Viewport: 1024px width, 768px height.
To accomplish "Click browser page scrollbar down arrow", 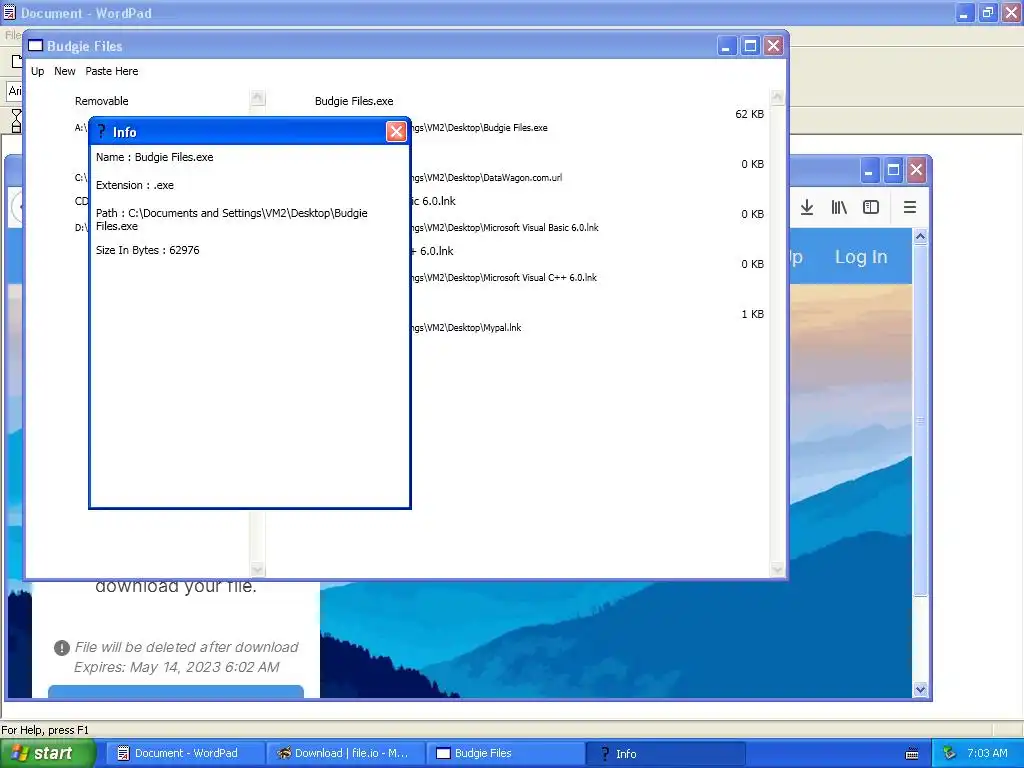I will tap(920, 690).
